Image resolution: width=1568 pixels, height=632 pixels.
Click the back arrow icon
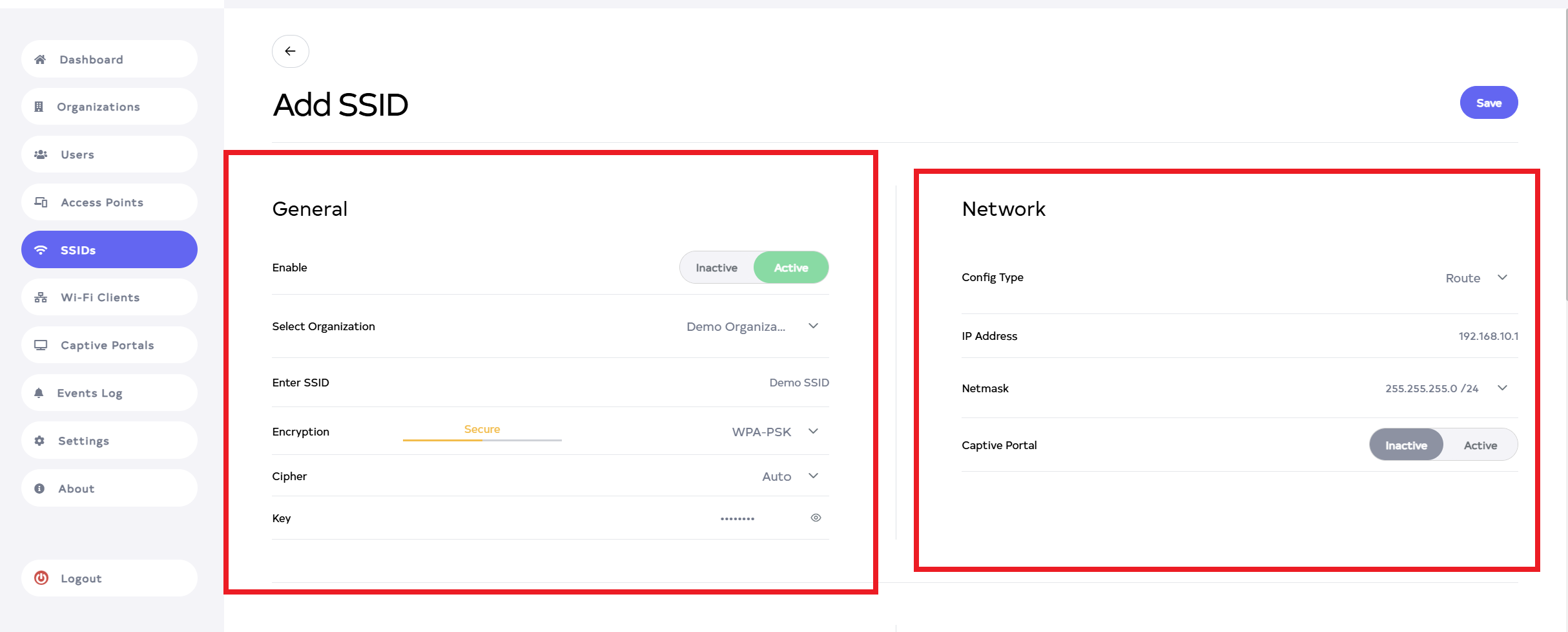pos(290,51)
